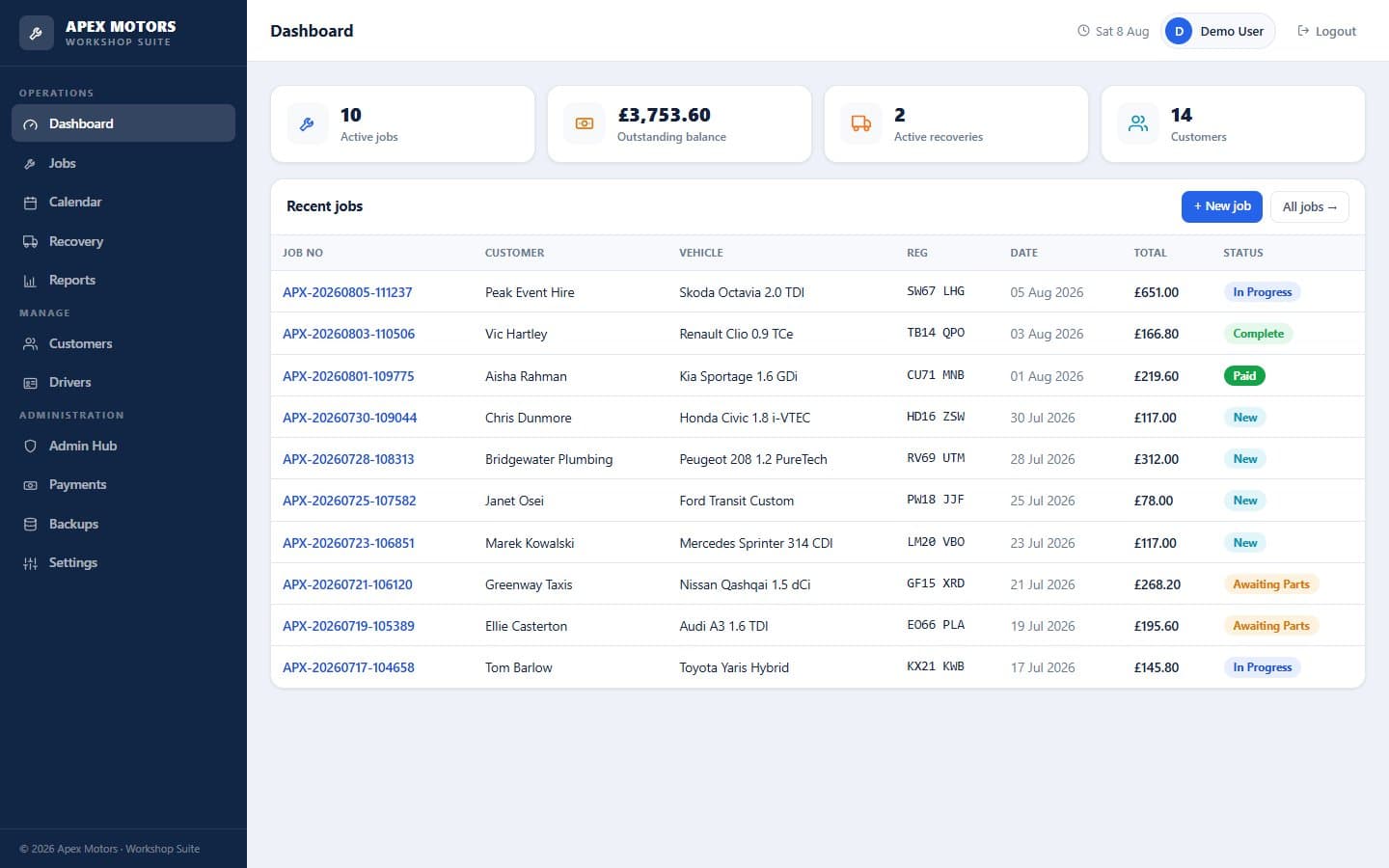Click the All jobs button
The width and height of the screenshot is (1389, 868).
point(1310,206)
